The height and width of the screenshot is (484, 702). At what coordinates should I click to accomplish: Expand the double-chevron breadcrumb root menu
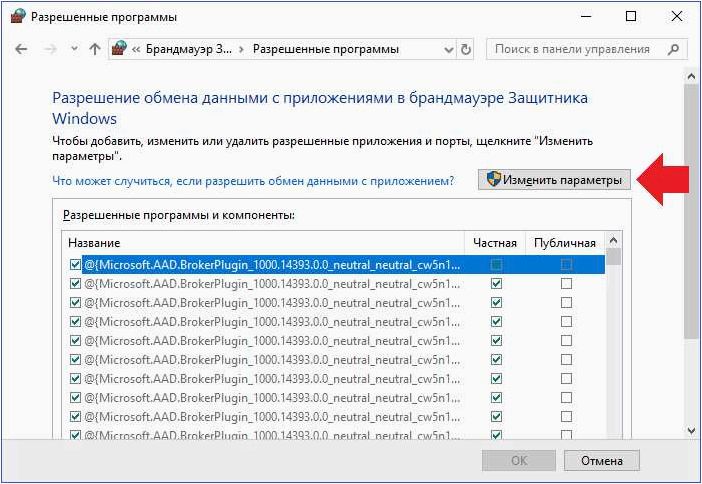(136, 49)
